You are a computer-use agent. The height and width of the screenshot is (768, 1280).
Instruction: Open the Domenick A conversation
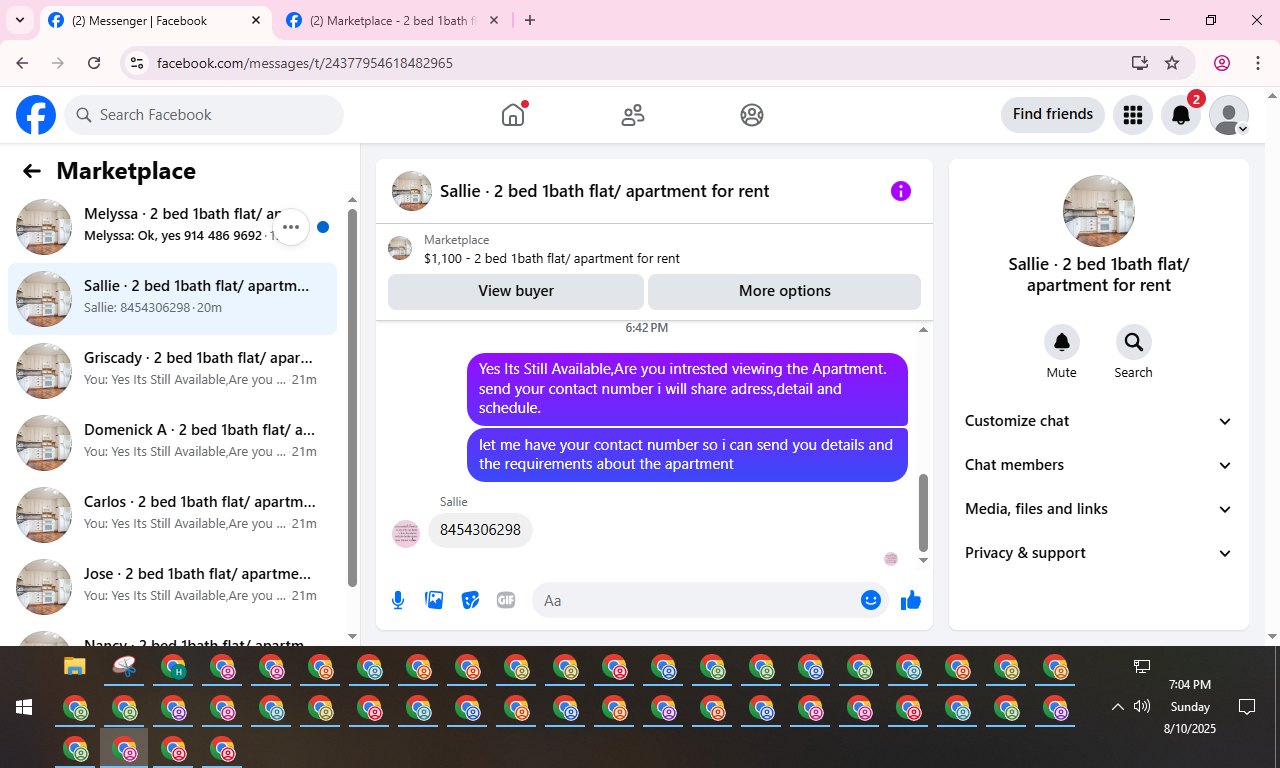172,443
